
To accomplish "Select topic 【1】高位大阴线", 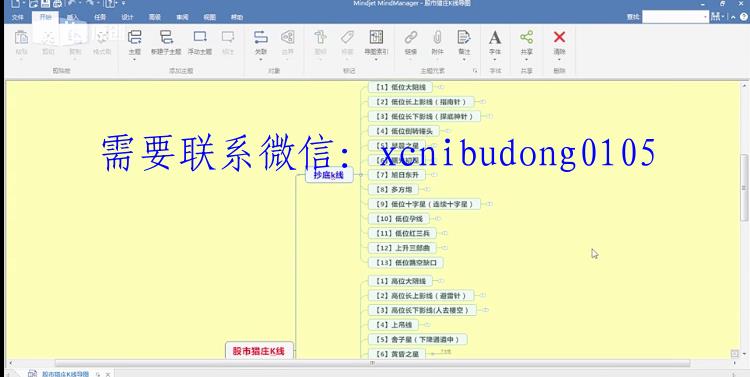I will click(400, 281).
